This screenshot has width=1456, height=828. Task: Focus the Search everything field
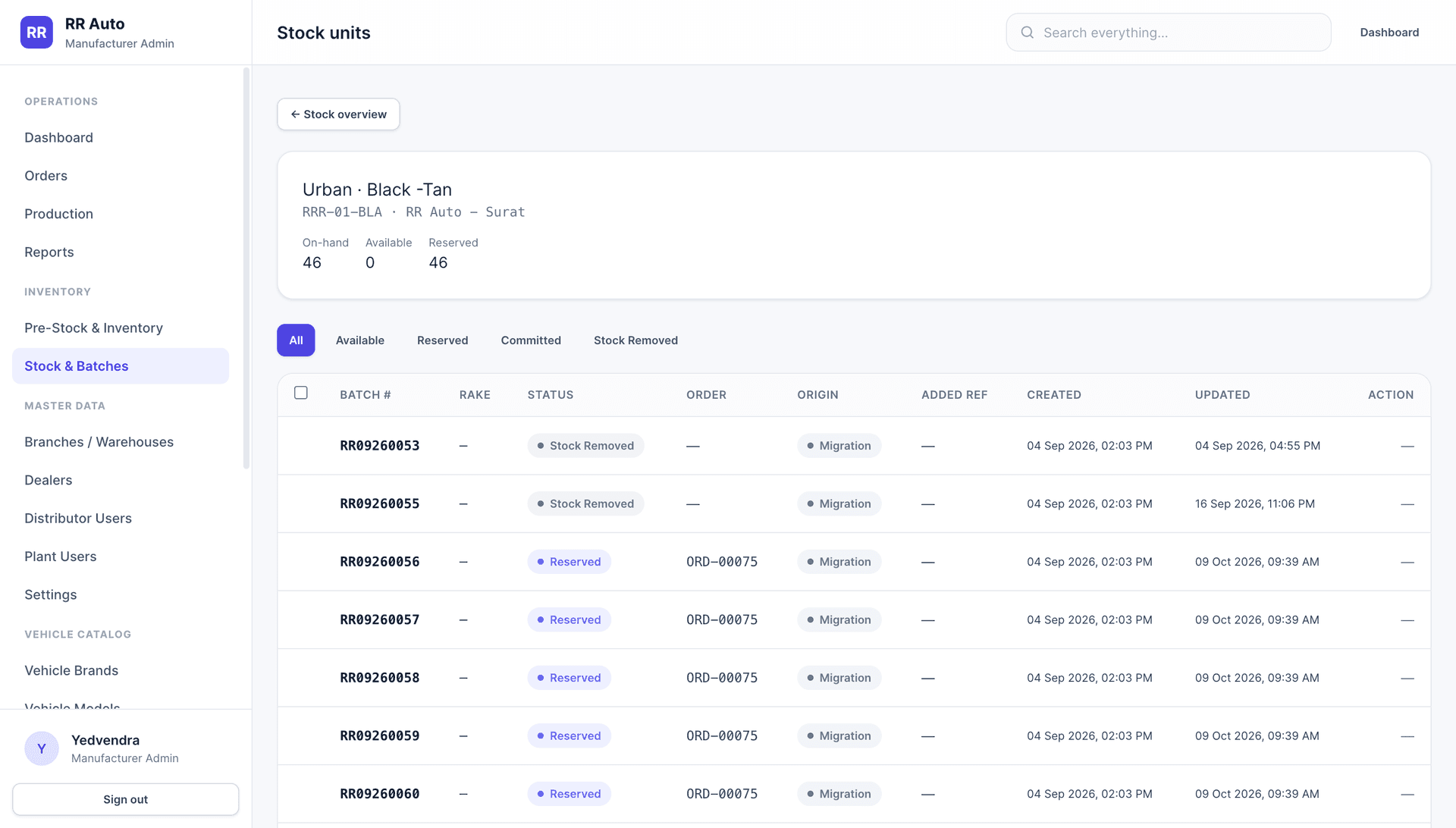point(1169,33)
